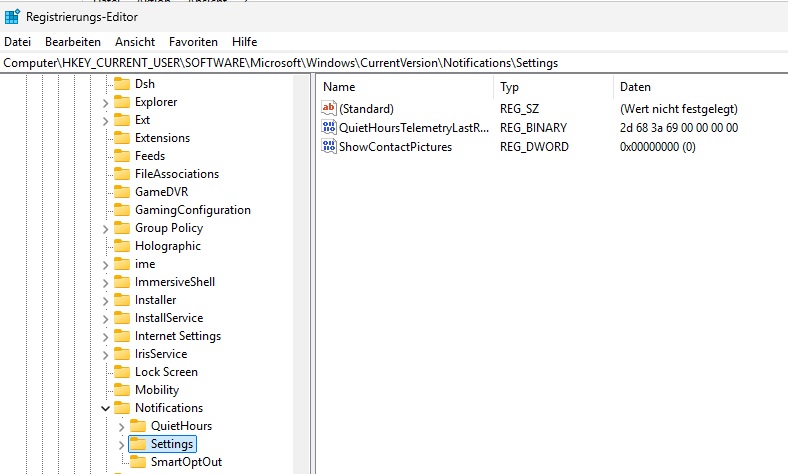The image size is (788, 474).
Task: Click the Lock Screen folder icon
Action: pyautogui.click(x=122, y=372)
